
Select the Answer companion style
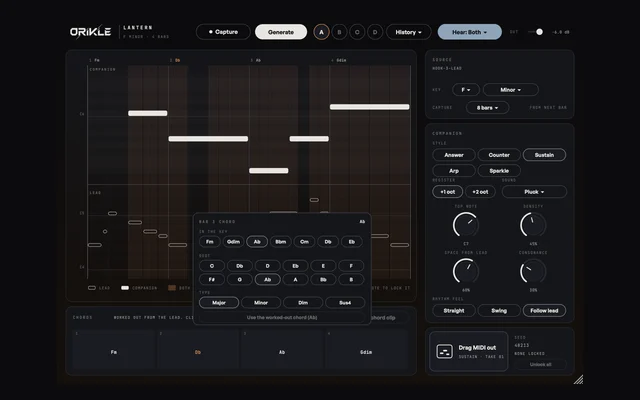[454, 155]
